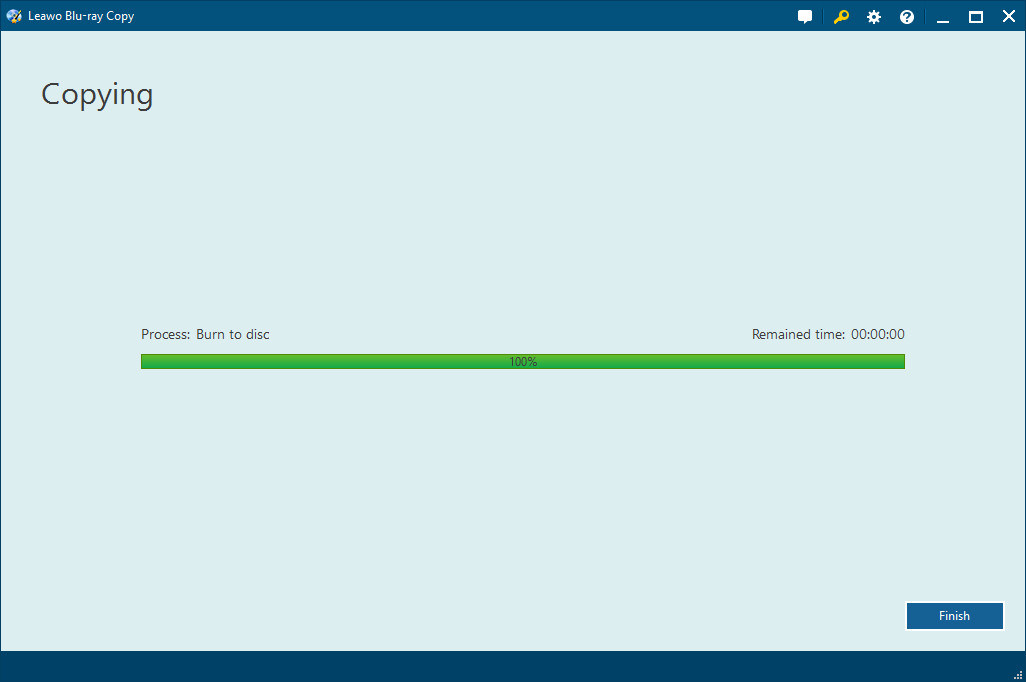Open the feedback speech bubble icon
Image resolution: width=1026 pixels, height=682 pixels.
(805, 17)
